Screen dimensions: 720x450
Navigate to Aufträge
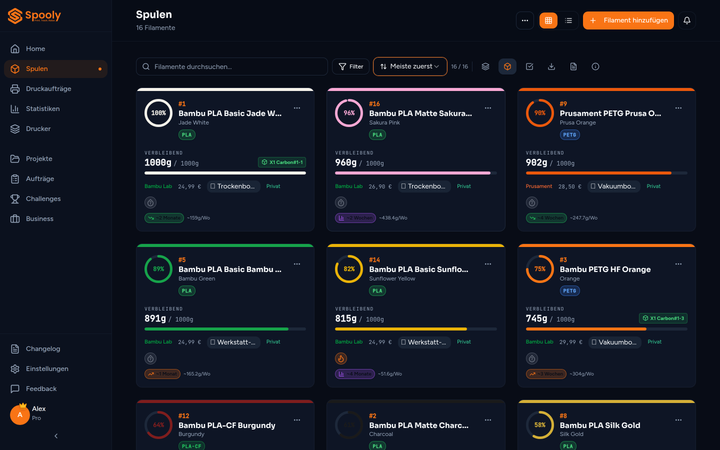(x=56, y=179)
